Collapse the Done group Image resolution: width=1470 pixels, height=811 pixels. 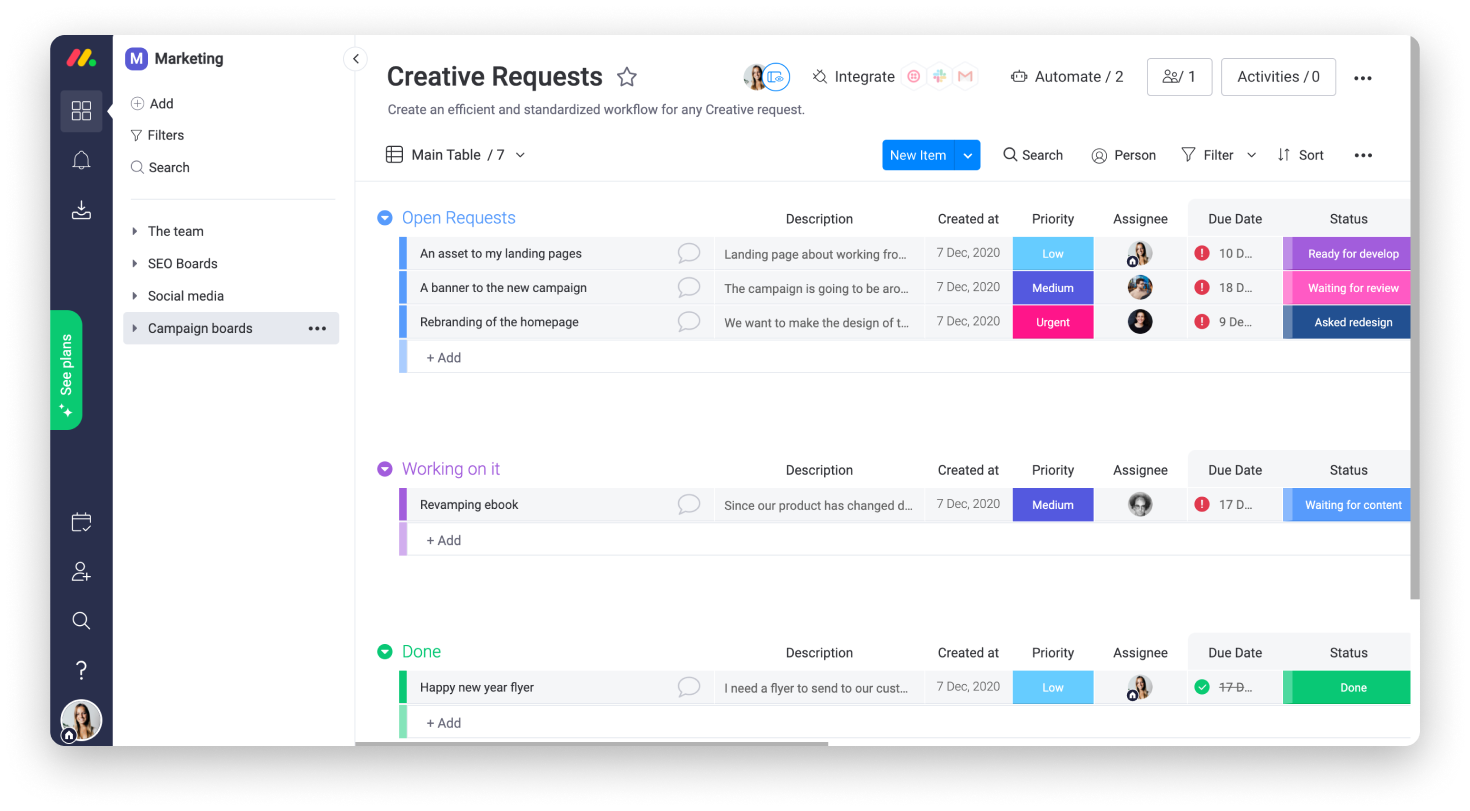tap(384, 652)
